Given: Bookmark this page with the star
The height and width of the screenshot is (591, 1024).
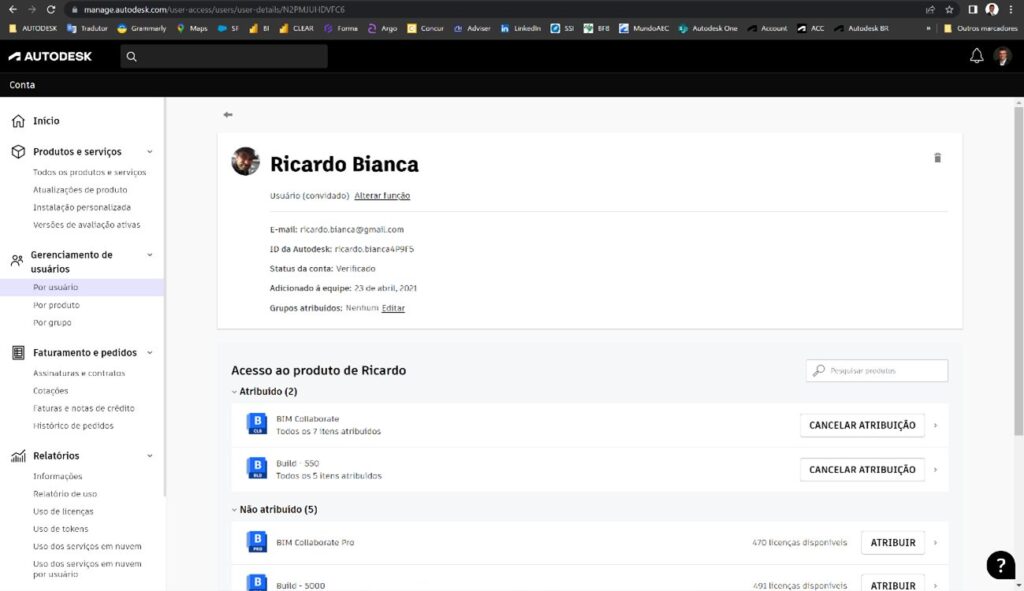Looking at the screenshot, I should tap(949, 10).
